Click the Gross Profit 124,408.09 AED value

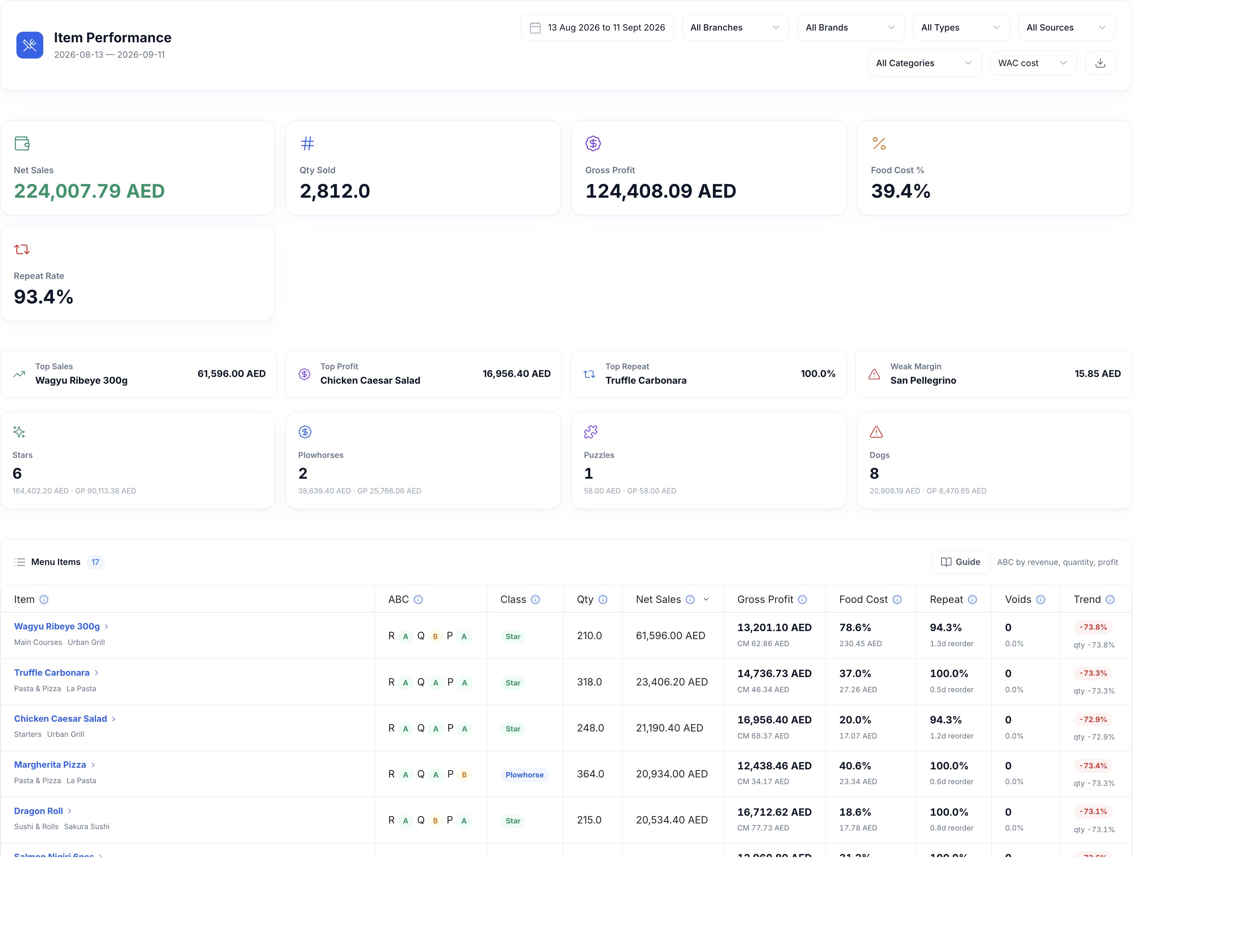[x=660, y=191]
